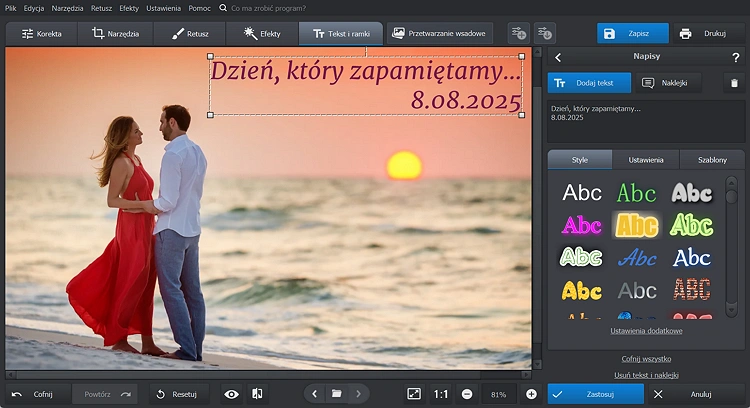Choose the orange patterned ABC style
The image size is (750, 408).
(x=692, y=289)
